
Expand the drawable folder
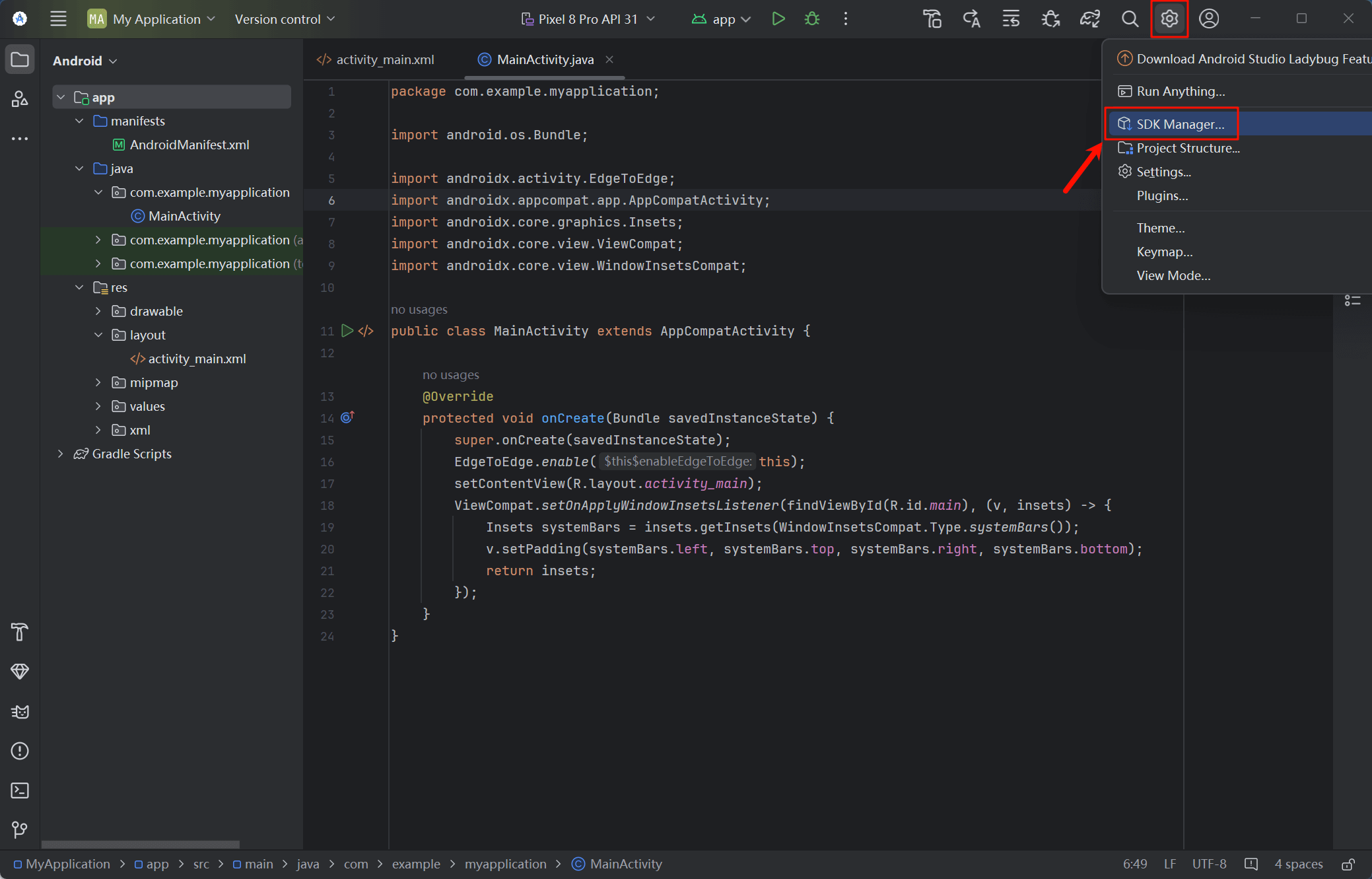pyautogui.click(x=98, y=311)
